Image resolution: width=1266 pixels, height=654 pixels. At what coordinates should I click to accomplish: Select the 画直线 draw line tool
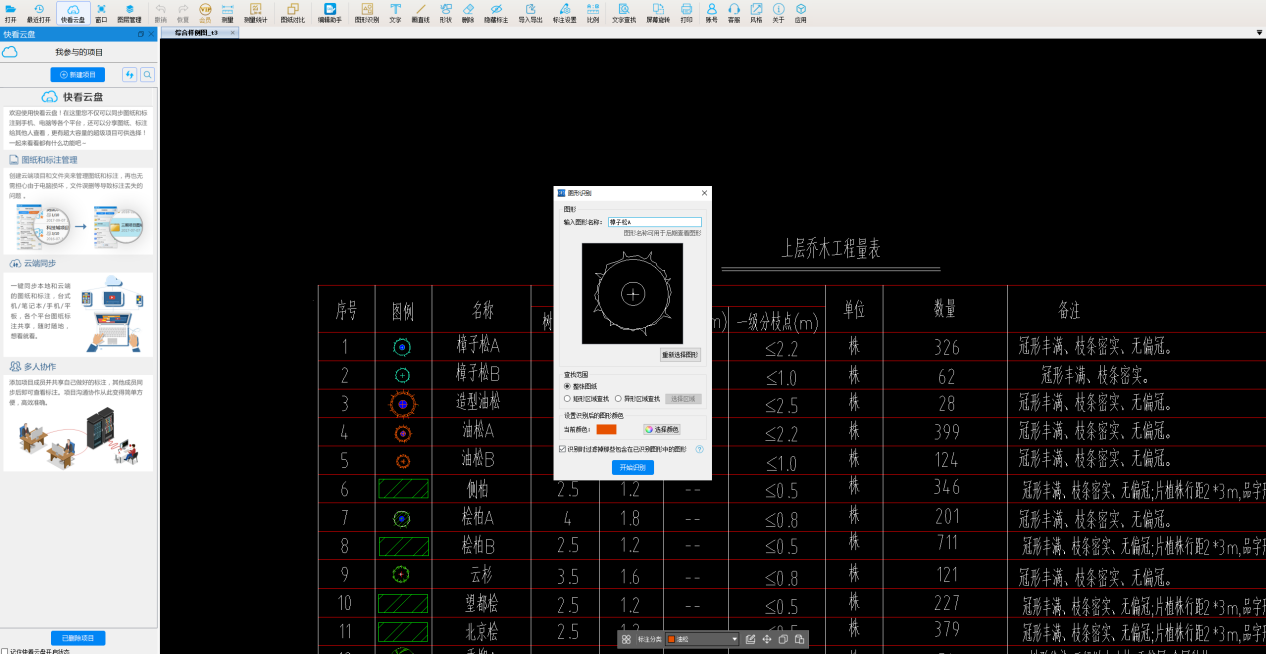click(x=420, y=12)
